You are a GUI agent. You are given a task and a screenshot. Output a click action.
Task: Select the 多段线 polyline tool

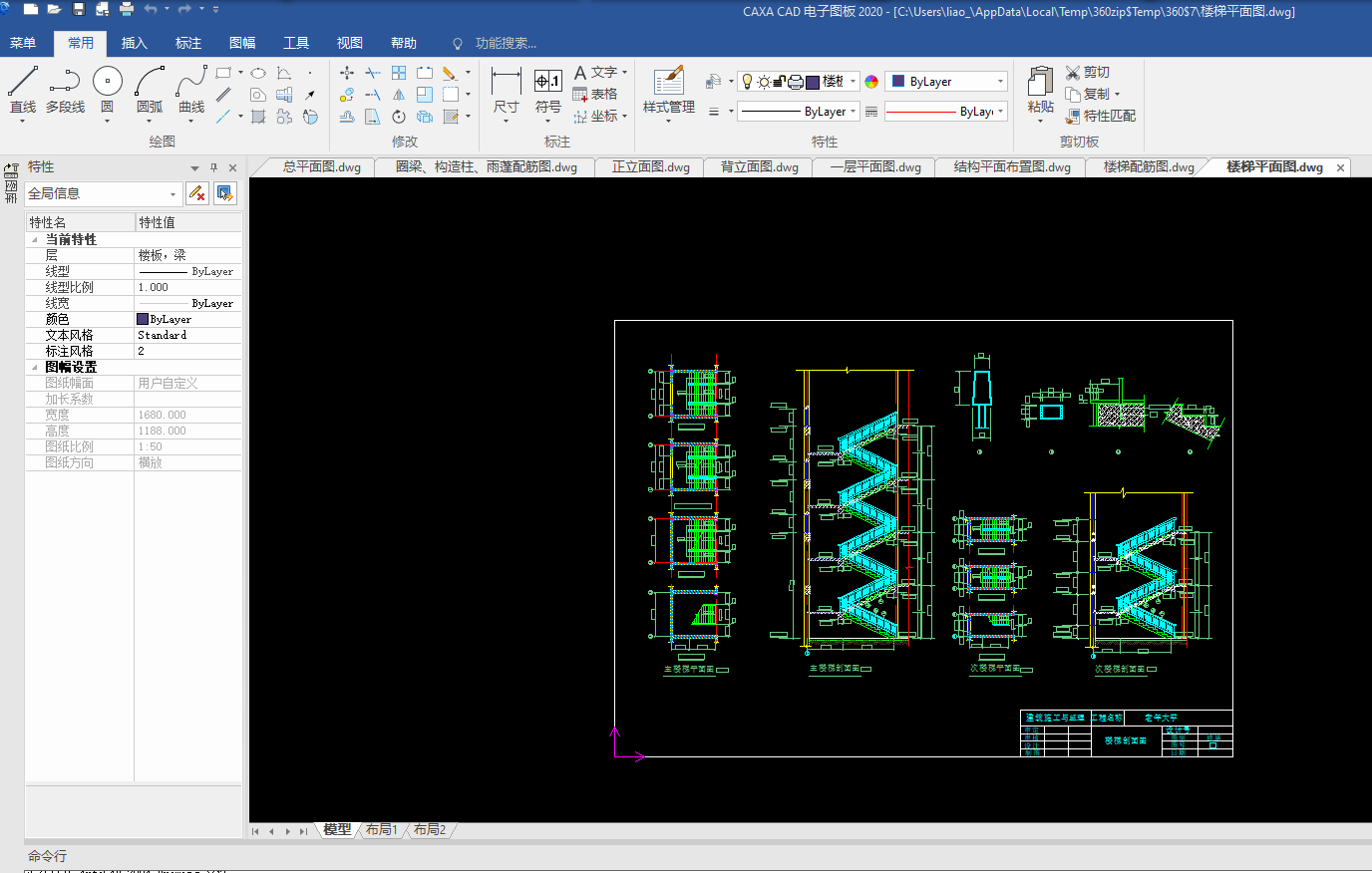pyautogui.click(x=65, y=90)
